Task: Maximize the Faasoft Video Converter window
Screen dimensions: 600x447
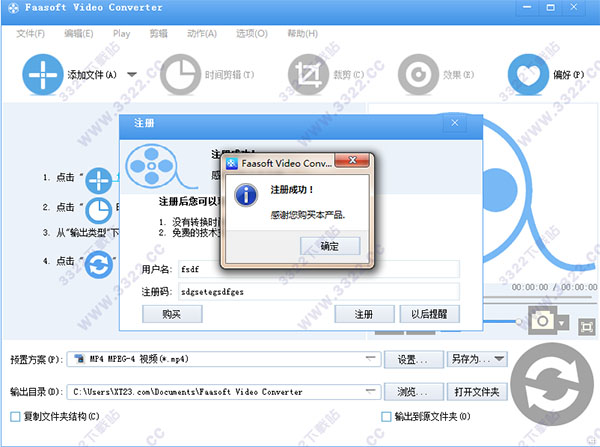Action: [550, 7]
